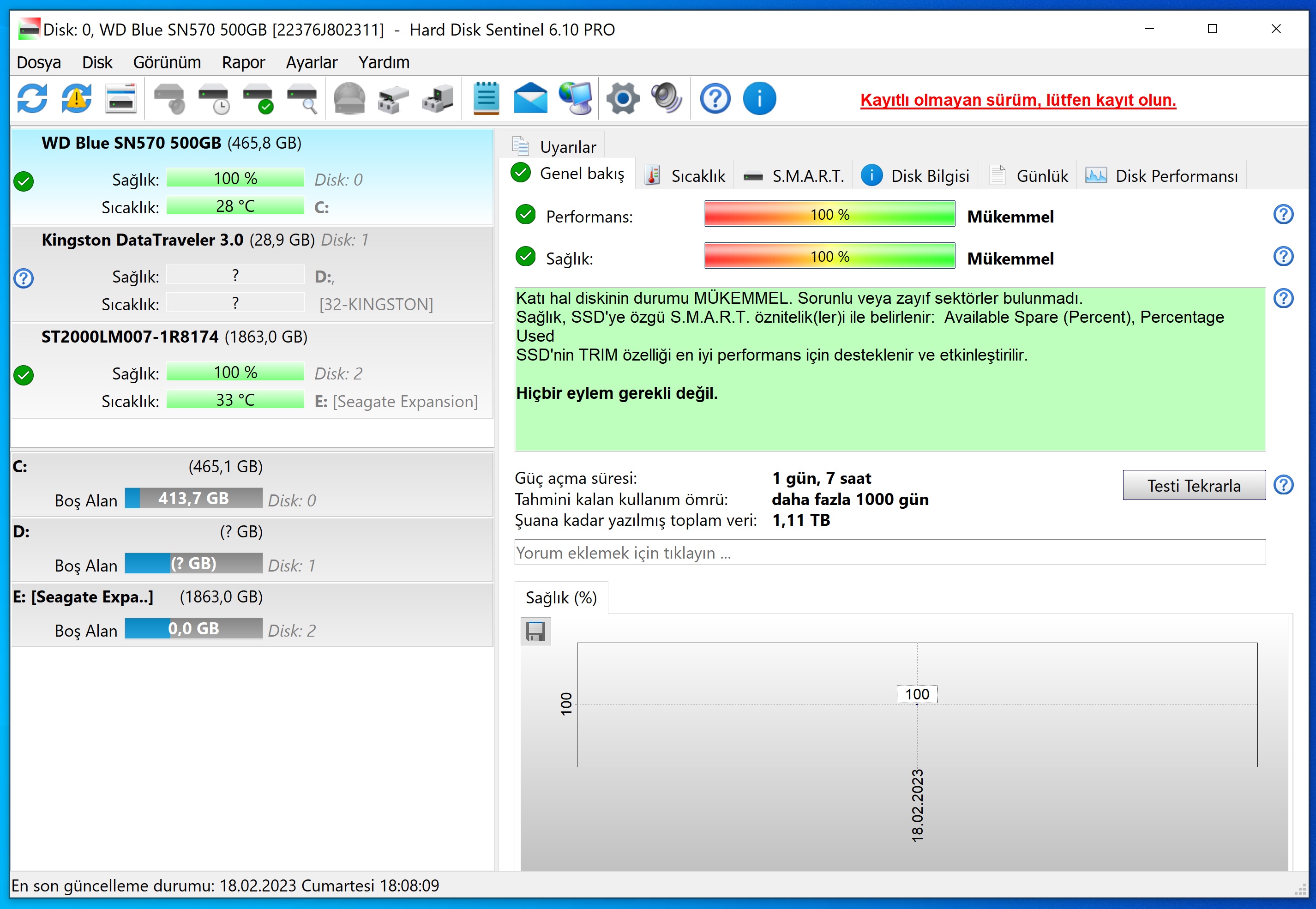Click the Kayıtlı olmayan sürüm registration link
Image resolution: width=1316 pixels, height=909 pixels.
click(1018, 100)
